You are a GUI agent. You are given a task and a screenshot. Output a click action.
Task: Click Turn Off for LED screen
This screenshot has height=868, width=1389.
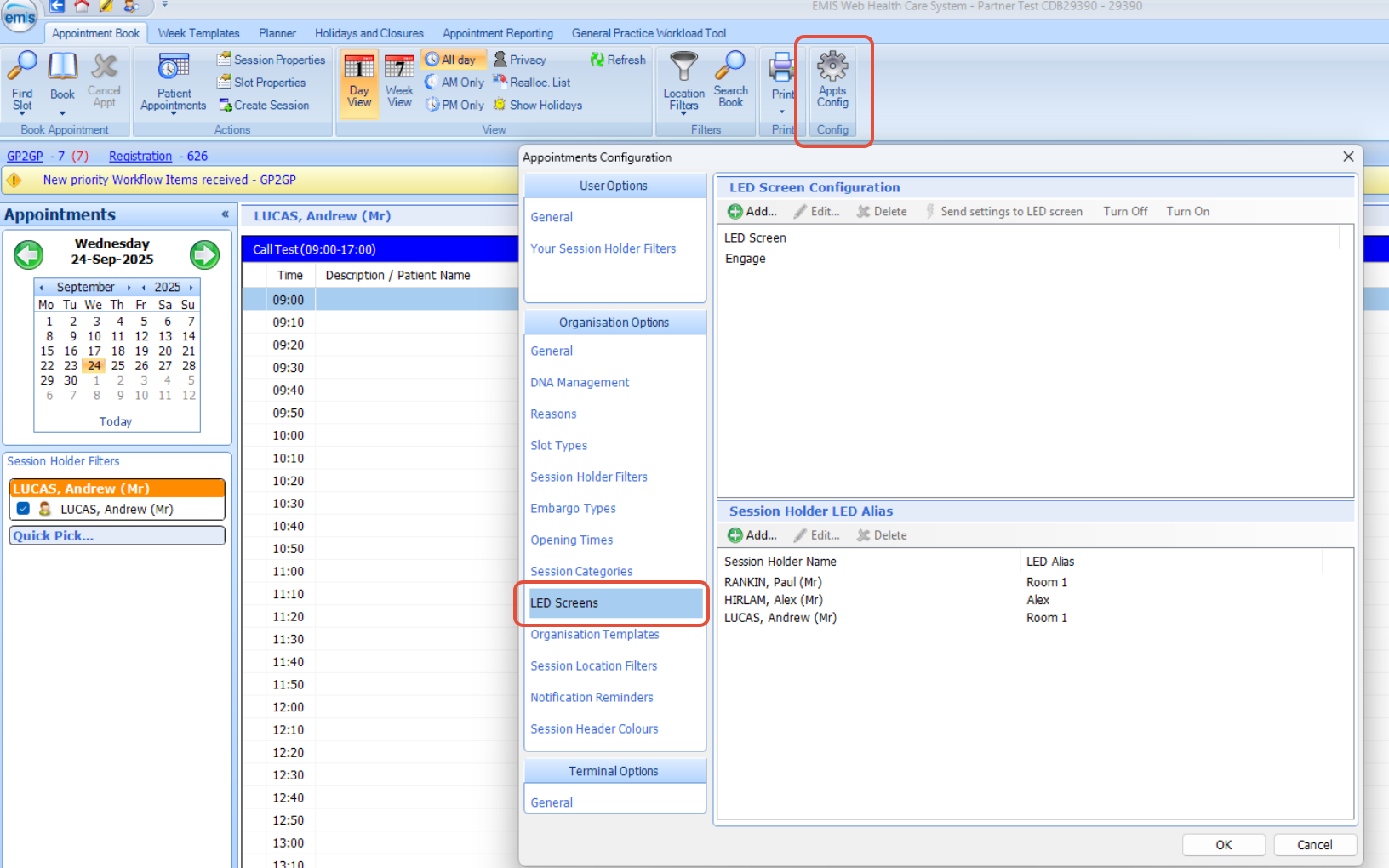(x=1125, y=212)
